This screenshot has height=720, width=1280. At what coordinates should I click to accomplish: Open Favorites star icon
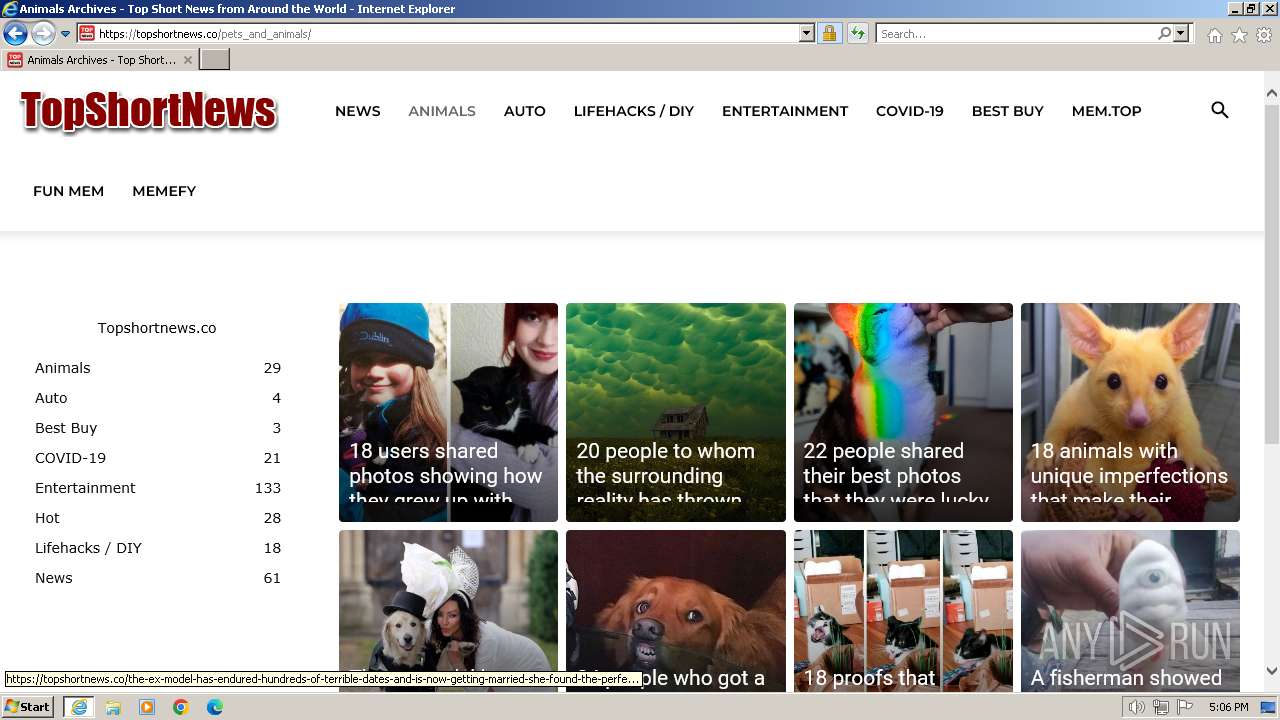pyautogui.click(x=1239, y=35)
